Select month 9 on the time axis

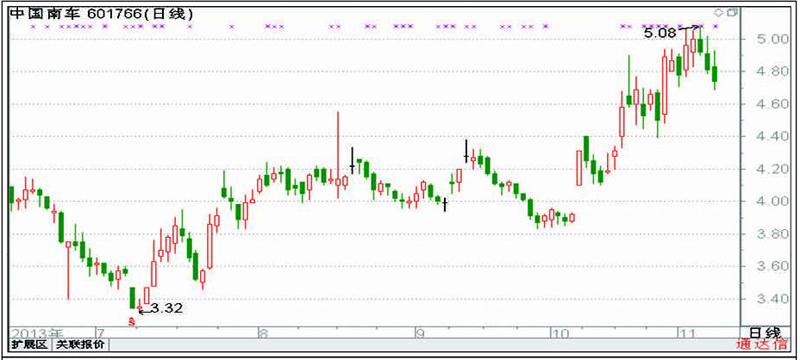[419, 334]
